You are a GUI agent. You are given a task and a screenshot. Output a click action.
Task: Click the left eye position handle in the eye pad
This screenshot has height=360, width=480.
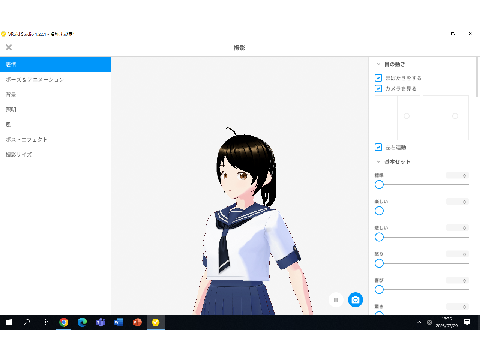[407, 116]
